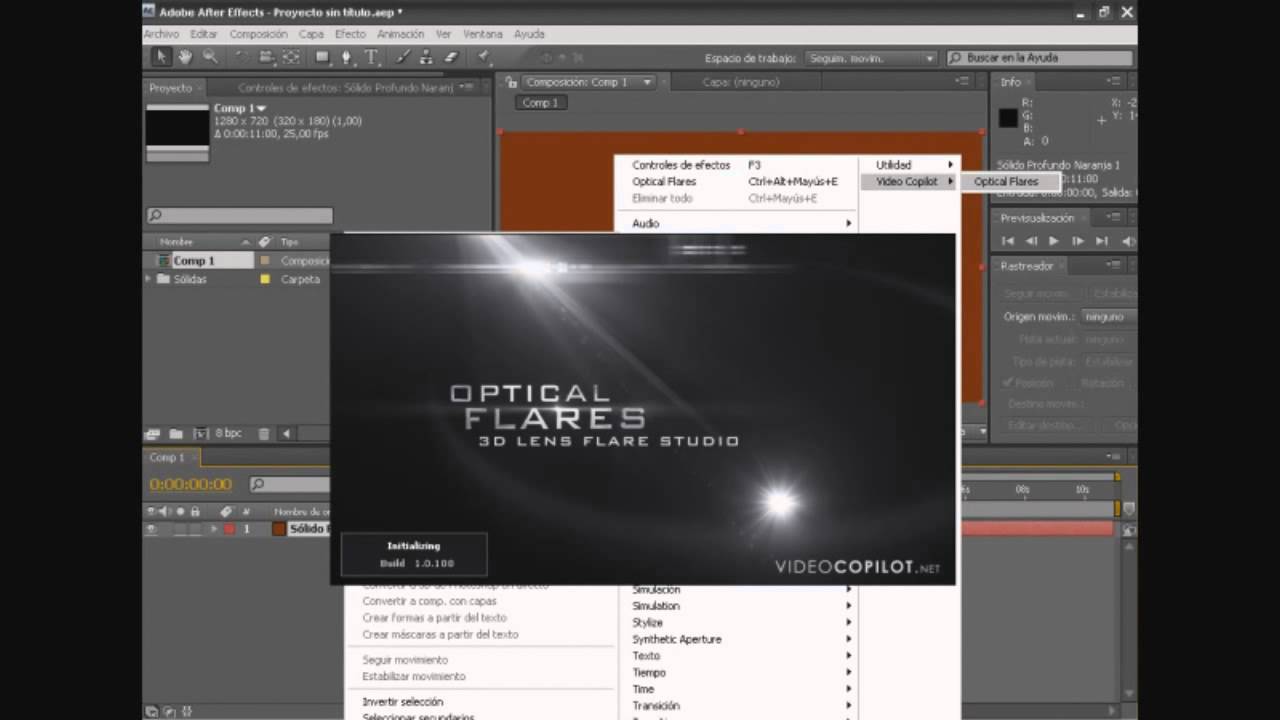Click the trash icon in Project panel
Viewport: 1280px width, 720px height.
click(x=264, y=434)
